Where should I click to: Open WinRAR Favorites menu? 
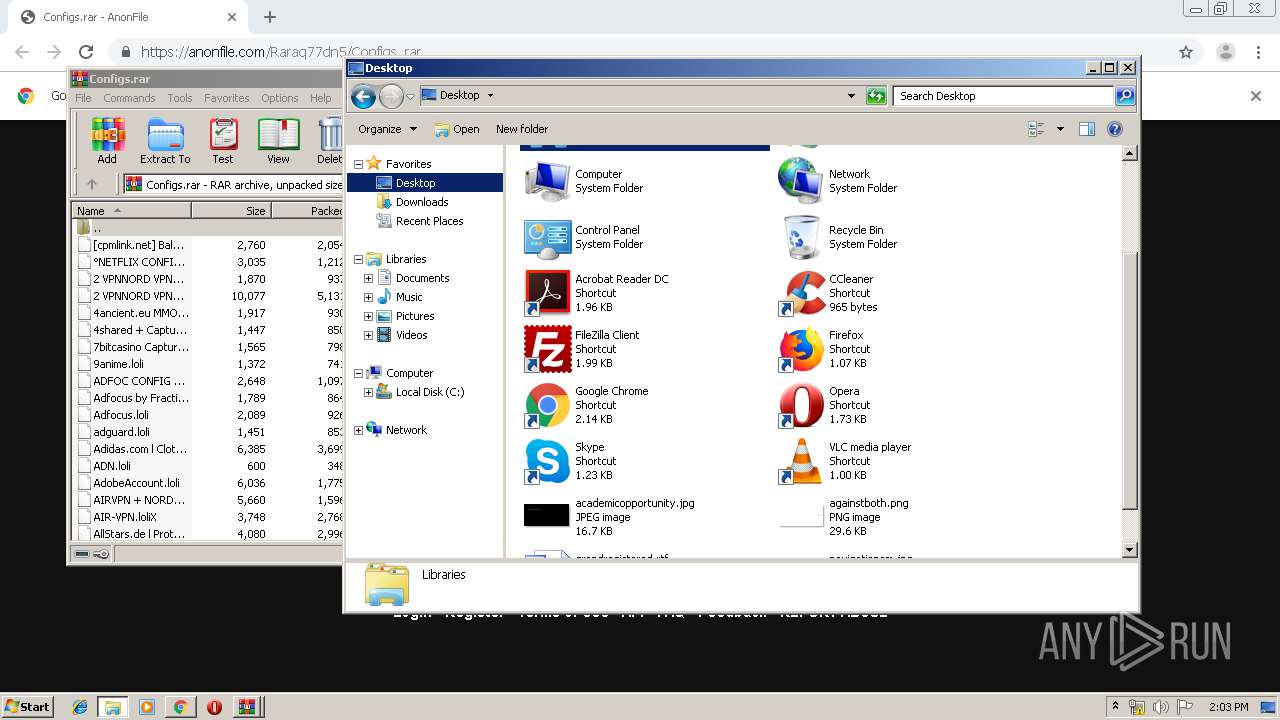click(227, 98)
